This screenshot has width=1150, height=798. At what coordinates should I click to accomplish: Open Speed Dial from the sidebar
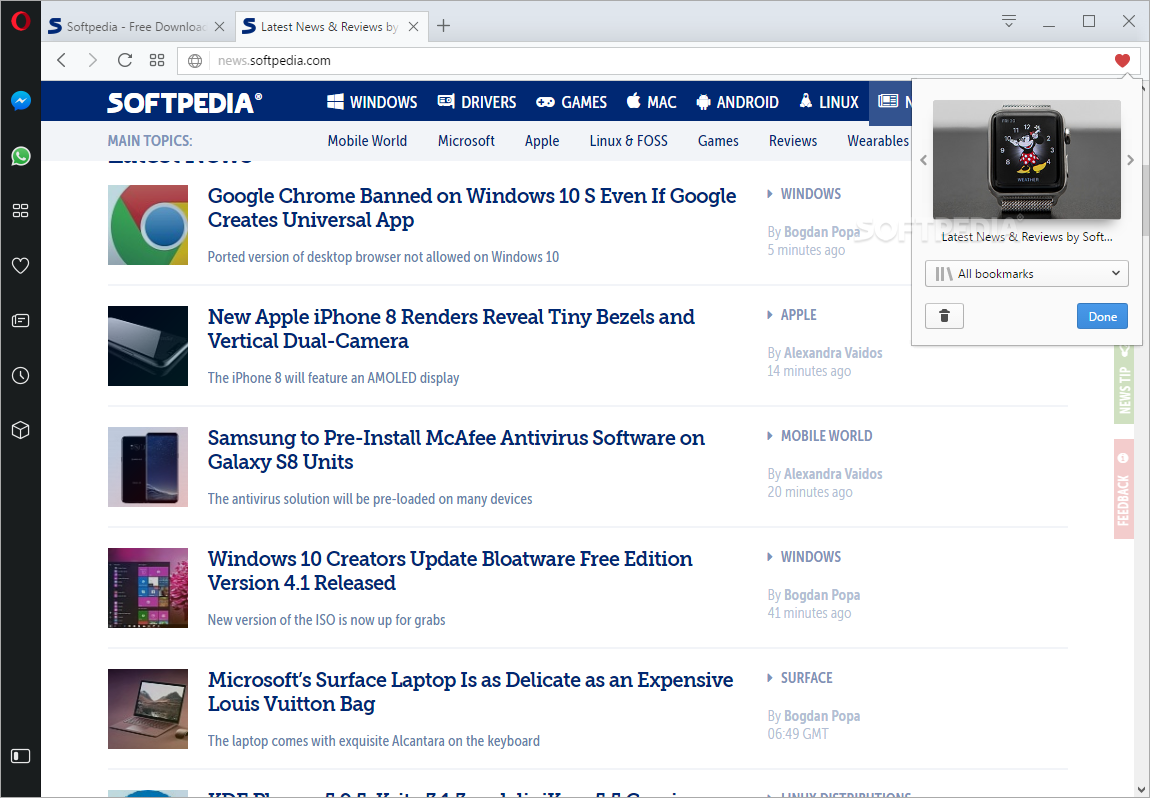pyautogui.click(x=21, y=211)
